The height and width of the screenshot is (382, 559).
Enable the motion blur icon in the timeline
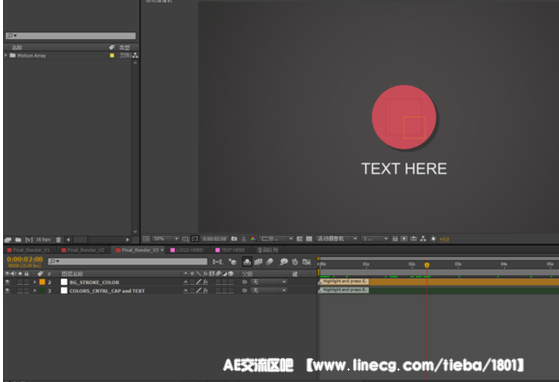(x=270, y=262)
